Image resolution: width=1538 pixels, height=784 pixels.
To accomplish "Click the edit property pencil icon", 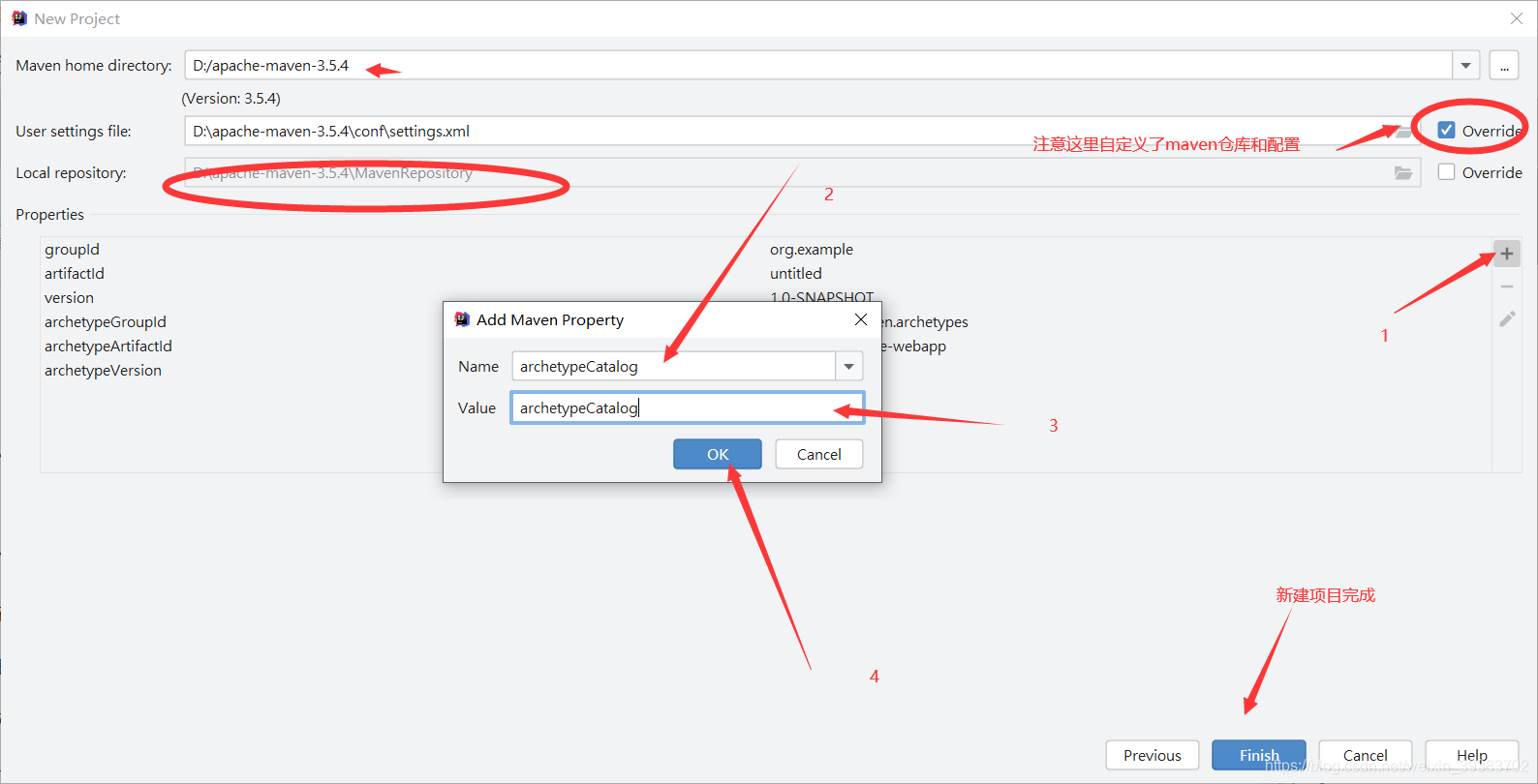I will coord(1506,318).
